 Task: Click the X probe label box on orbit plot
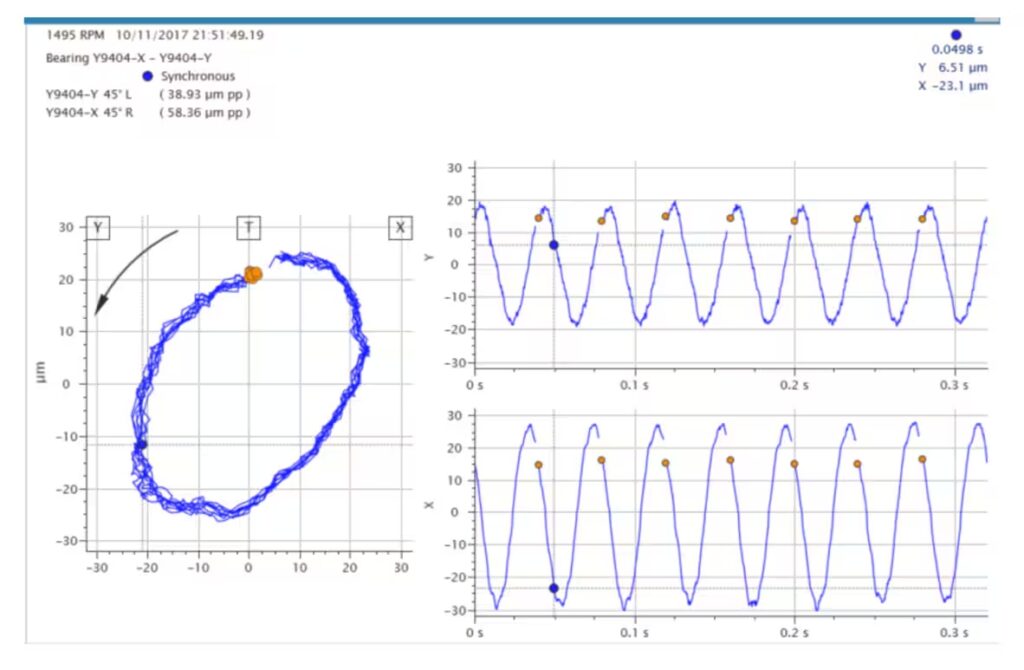tap(400, 228)
